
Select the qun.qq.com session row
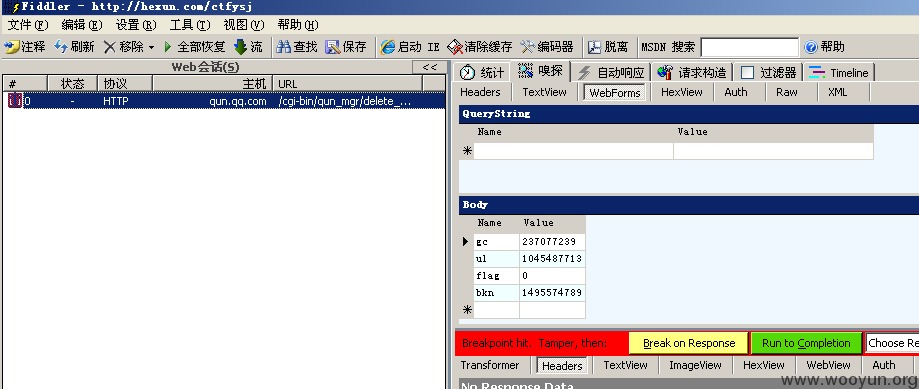(x=224, y=101)
